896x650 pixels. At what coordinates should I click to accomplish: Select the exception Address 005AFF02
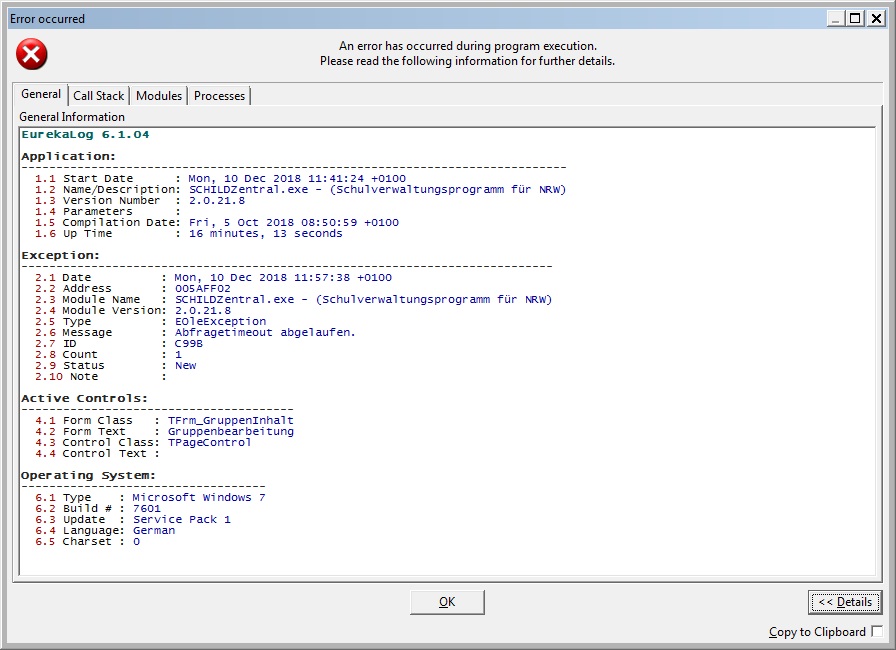click(203, 288)
